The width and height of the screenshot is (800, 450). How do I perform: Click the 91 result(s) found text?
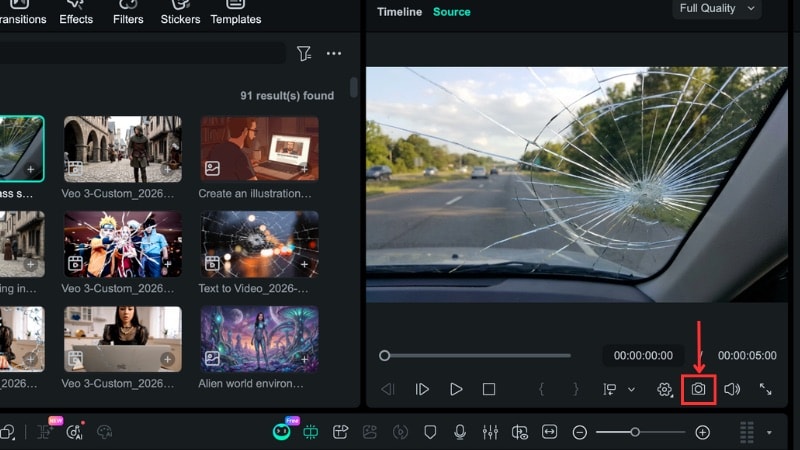(x=287, y=96)
